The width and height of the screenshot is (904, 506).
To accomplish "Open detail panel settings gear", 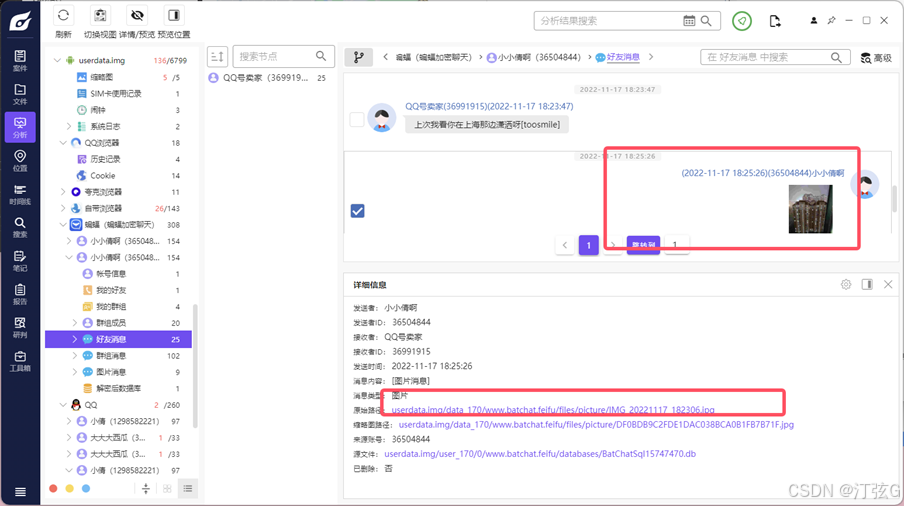I will [846, 284].
